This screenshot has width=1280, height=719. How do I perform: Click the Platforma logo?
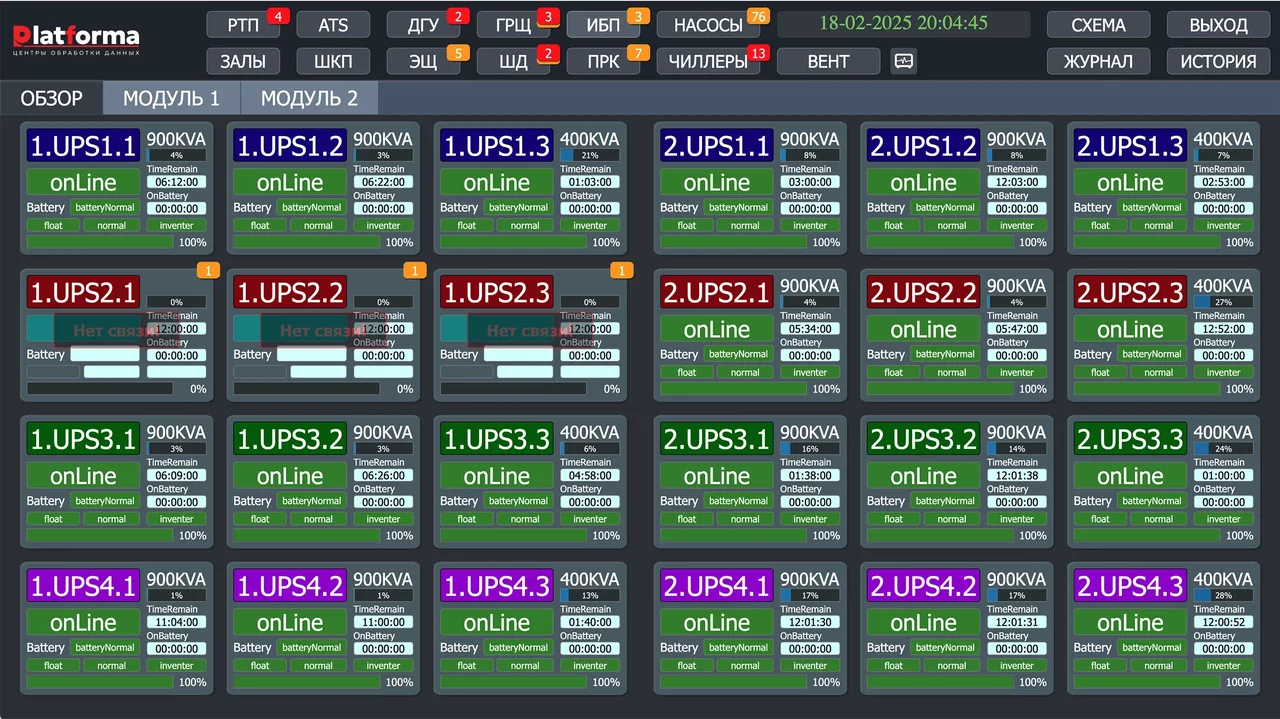[76, 40]
